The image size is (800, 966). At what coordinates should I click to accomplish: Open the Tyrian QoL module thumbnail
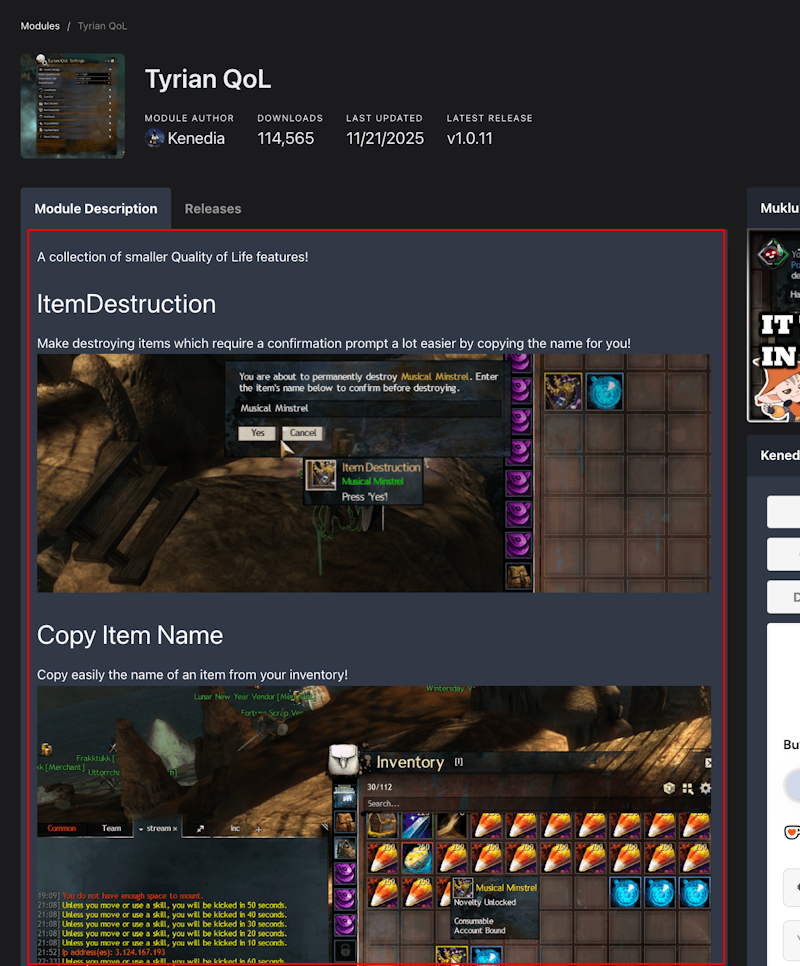coord(73,106)
